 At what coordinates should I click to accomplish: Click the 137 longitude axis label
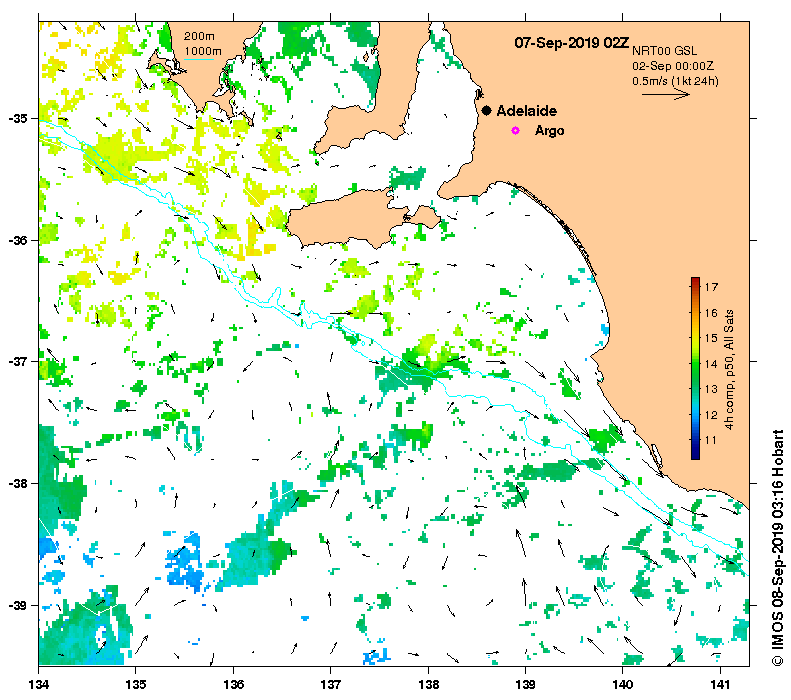point(331,684)
